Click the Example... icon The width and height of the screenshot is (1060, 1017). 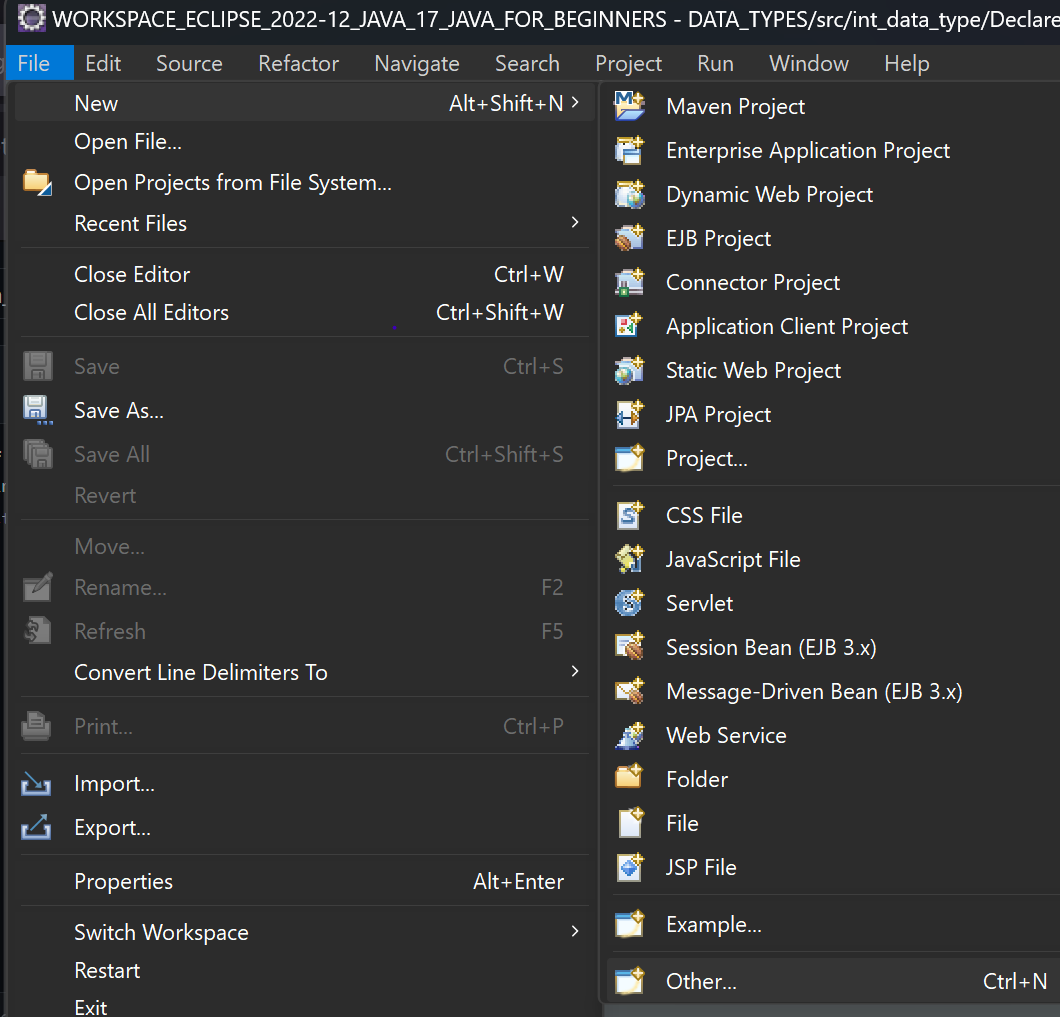[629, 924]
